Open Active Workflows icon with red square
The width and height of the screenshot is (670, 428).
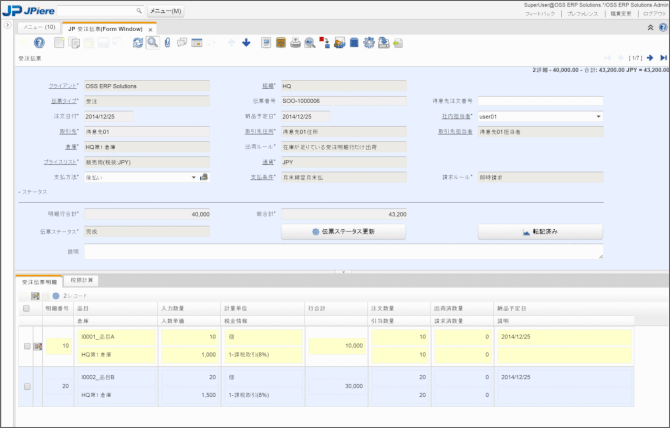coord(324,43)
